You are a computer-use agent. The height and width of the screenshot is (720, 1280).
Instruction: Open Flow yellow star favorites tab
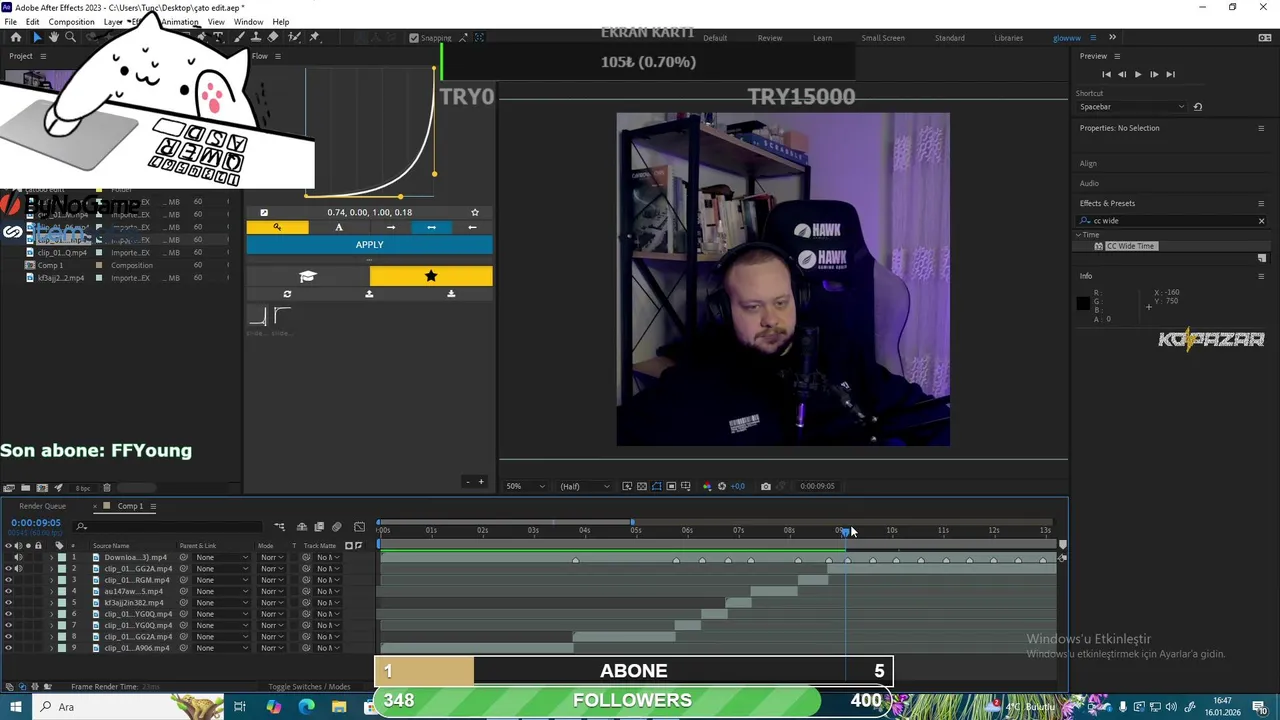[431, 276]
